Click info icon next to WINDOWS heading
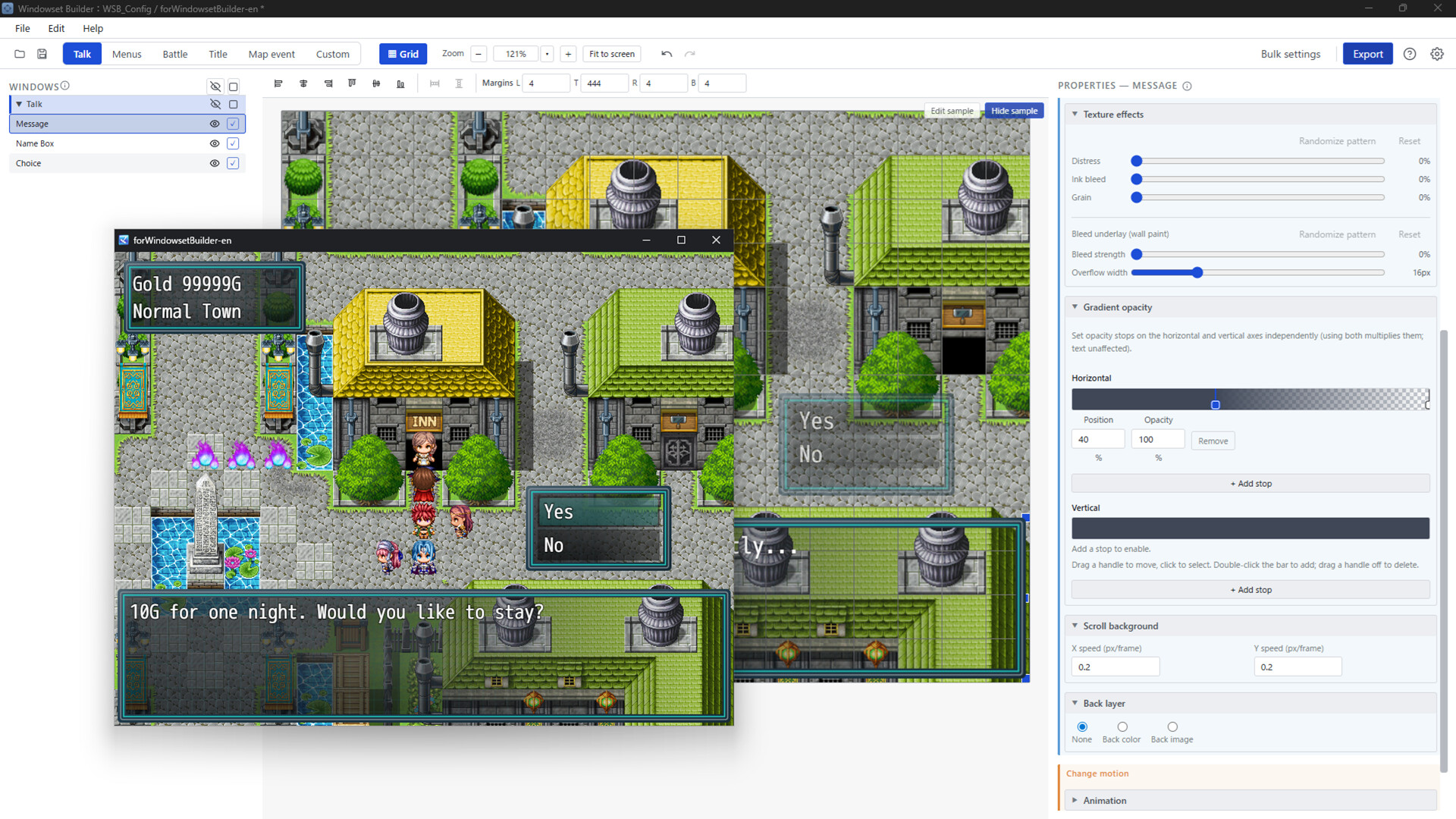Viewport: 1456px width, 819px height. [x=65, y=86]
